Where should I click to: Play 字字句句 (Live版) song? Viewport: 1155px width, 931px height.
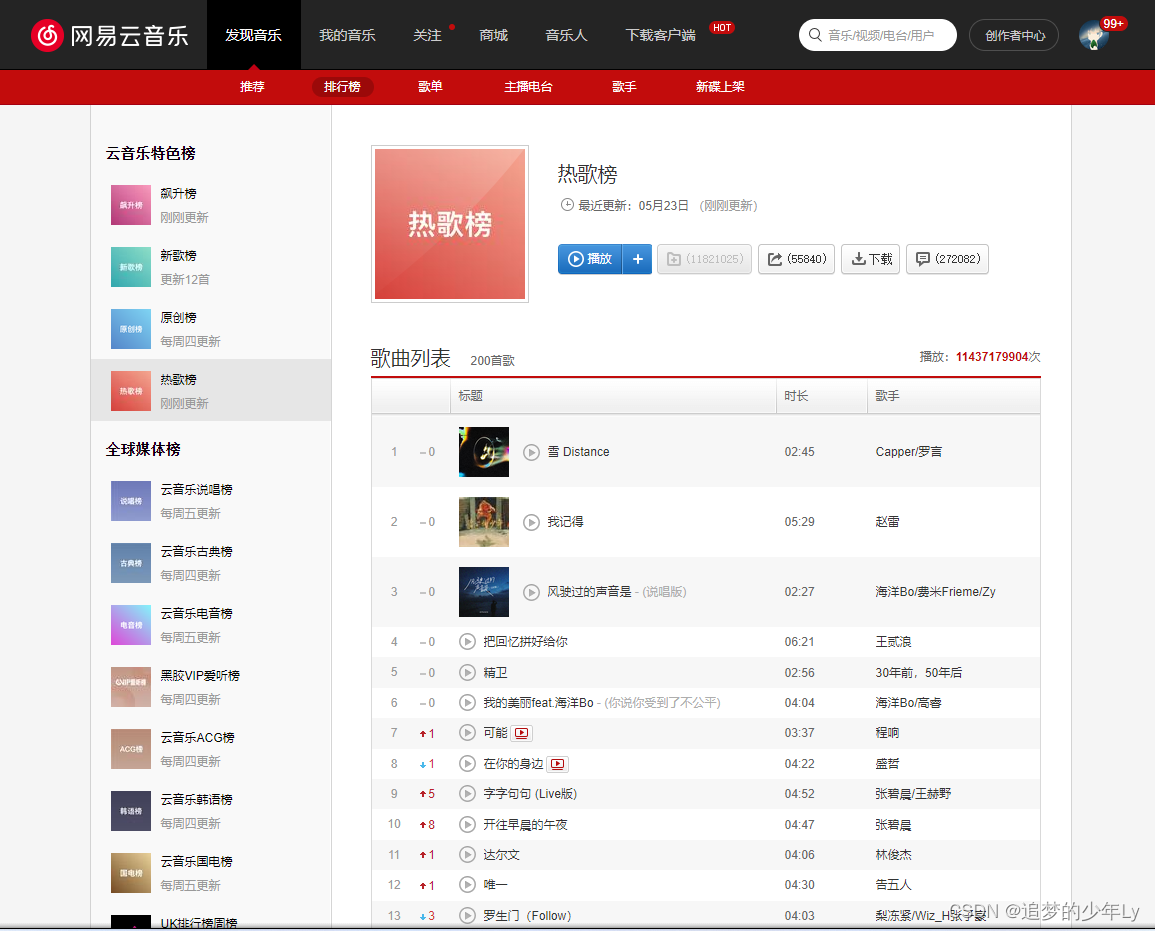pyautogui.click(x=467, y=793)
